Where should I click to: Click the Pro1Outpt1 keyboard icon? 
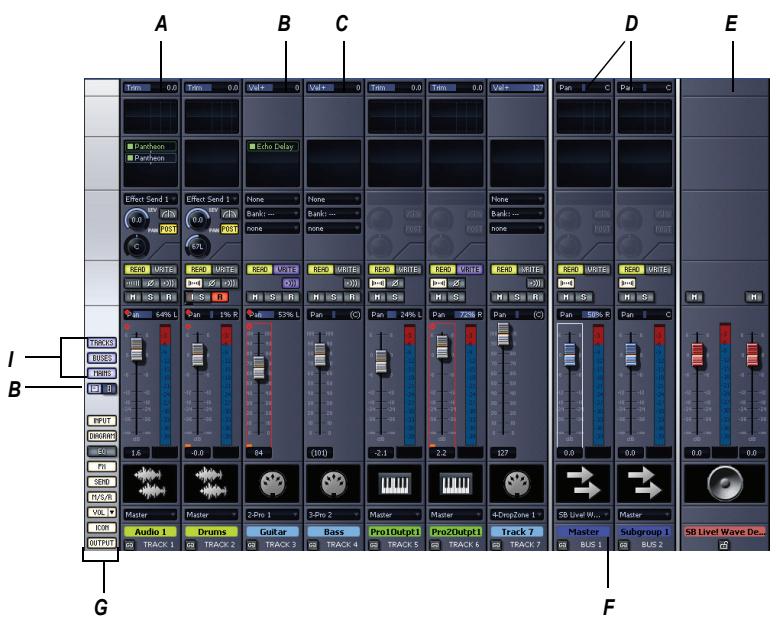394,483
